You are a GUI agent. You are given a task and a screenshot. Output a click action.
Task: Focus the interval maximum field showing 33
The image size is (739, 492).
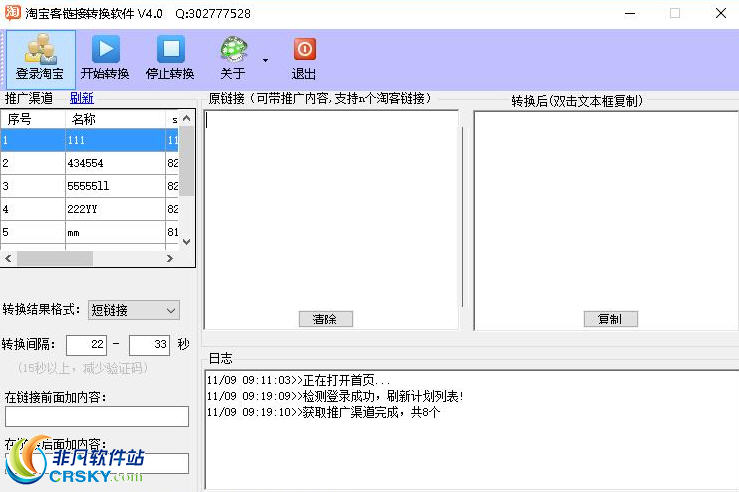click(x=149, y=344)
